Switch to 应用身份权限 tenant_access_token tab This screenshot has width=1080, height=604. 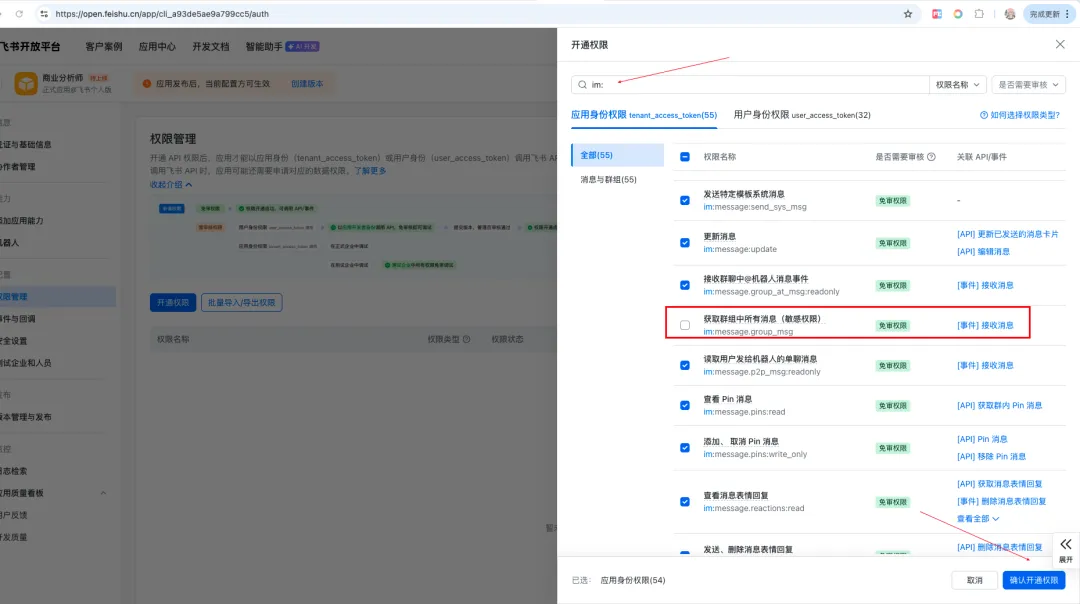pos(643,115)
